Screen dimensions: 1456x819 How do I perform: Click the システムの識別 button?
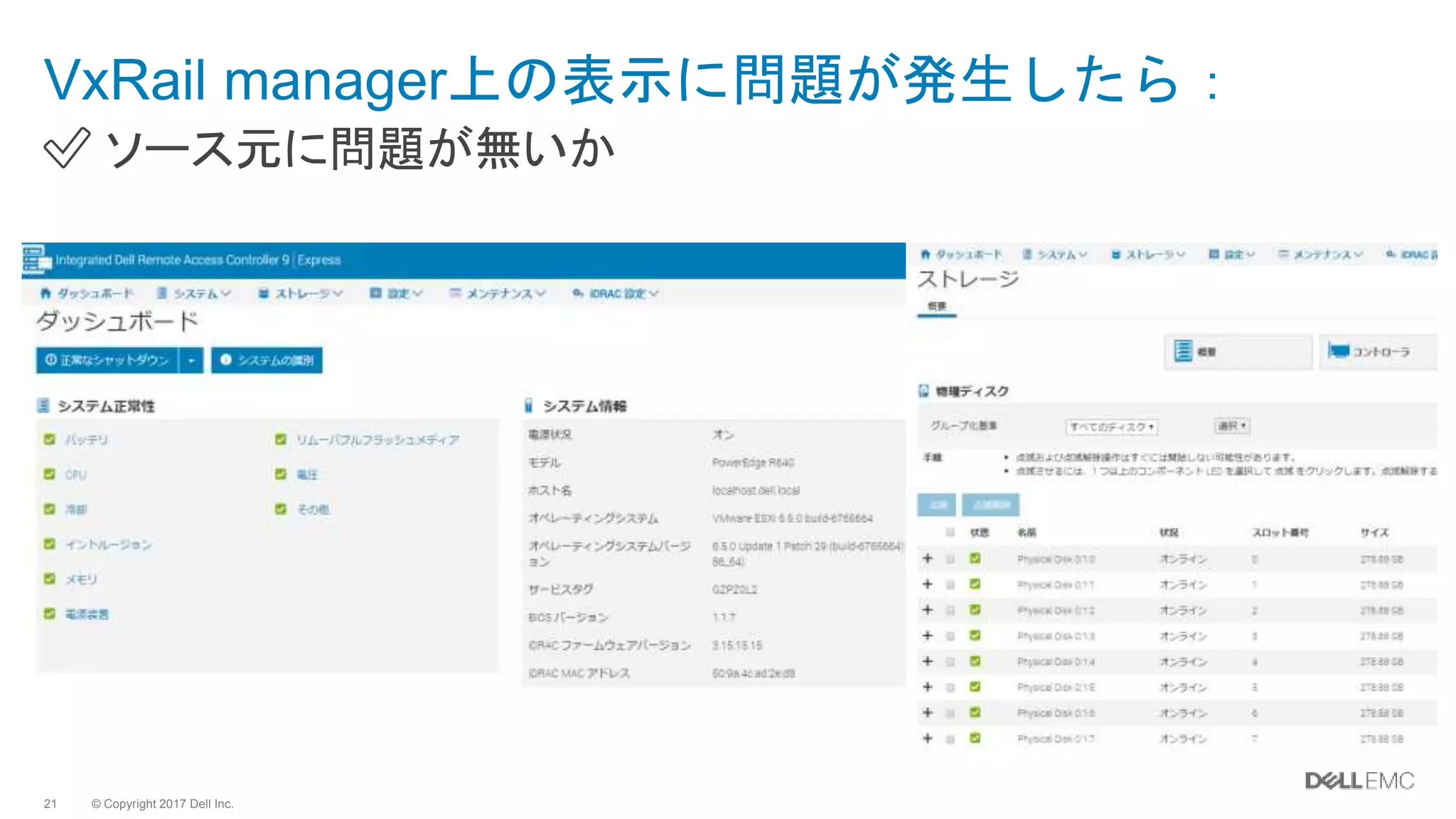click(x=267, y=360)
